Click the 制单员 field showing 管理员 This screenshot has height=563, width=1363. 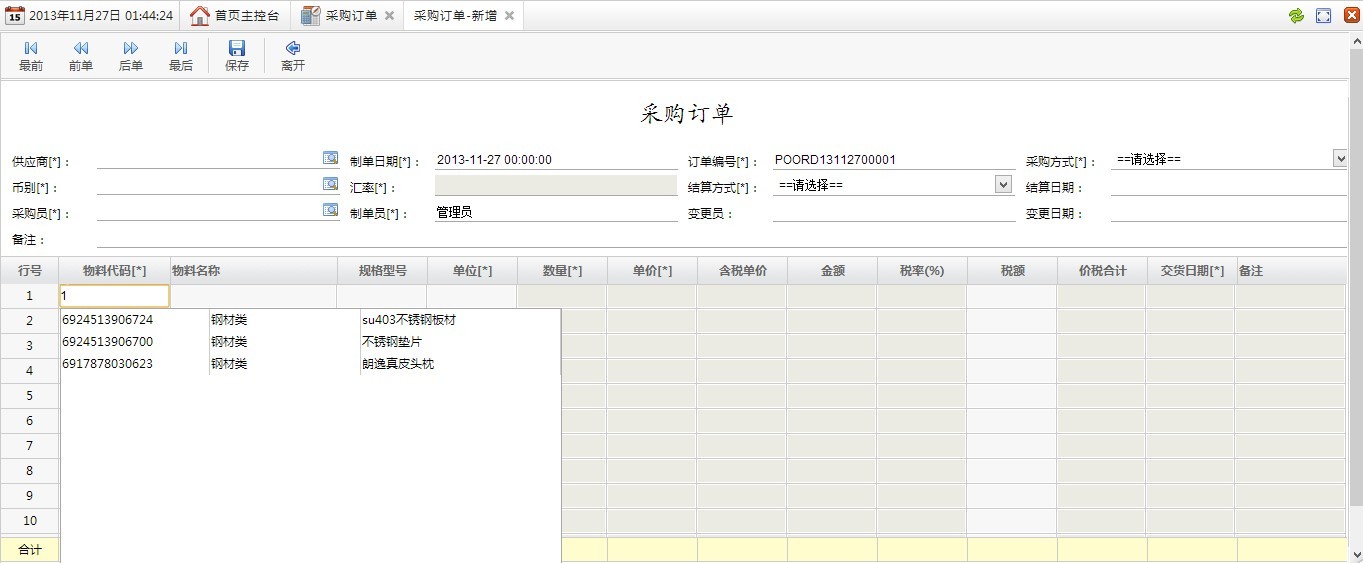tap(556, 212)
